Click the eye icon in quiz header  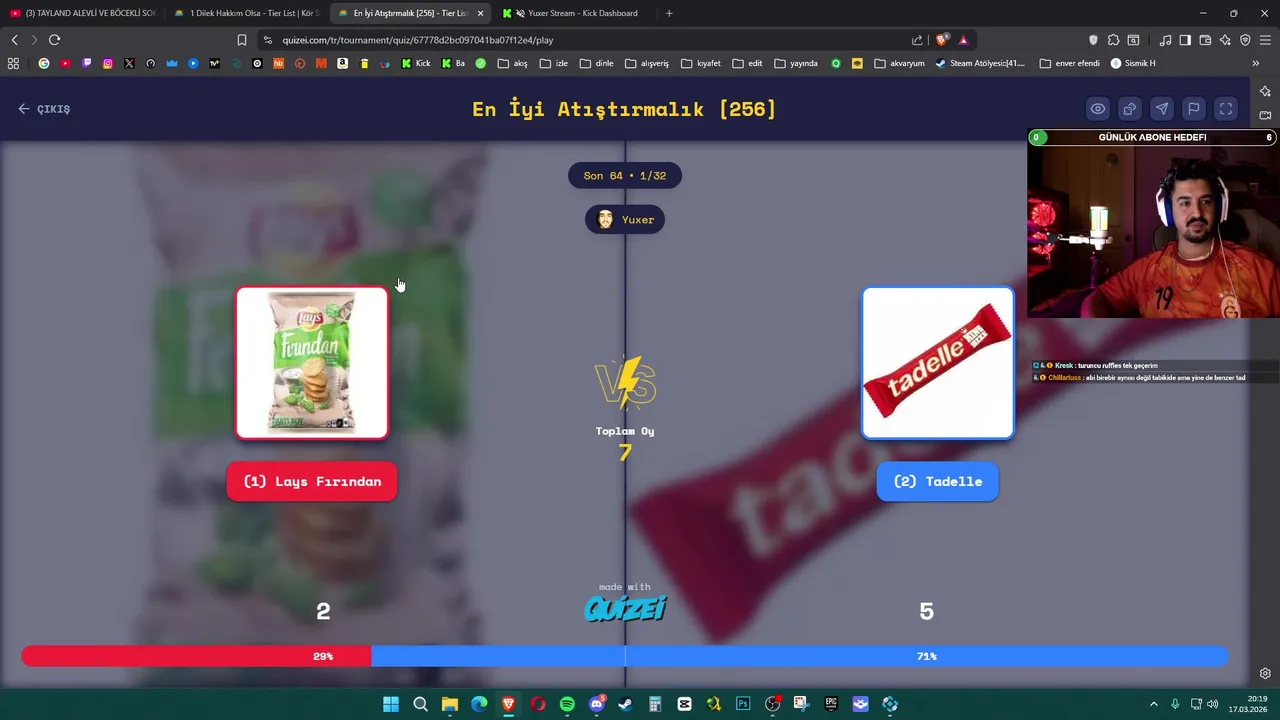point(1098,109)
